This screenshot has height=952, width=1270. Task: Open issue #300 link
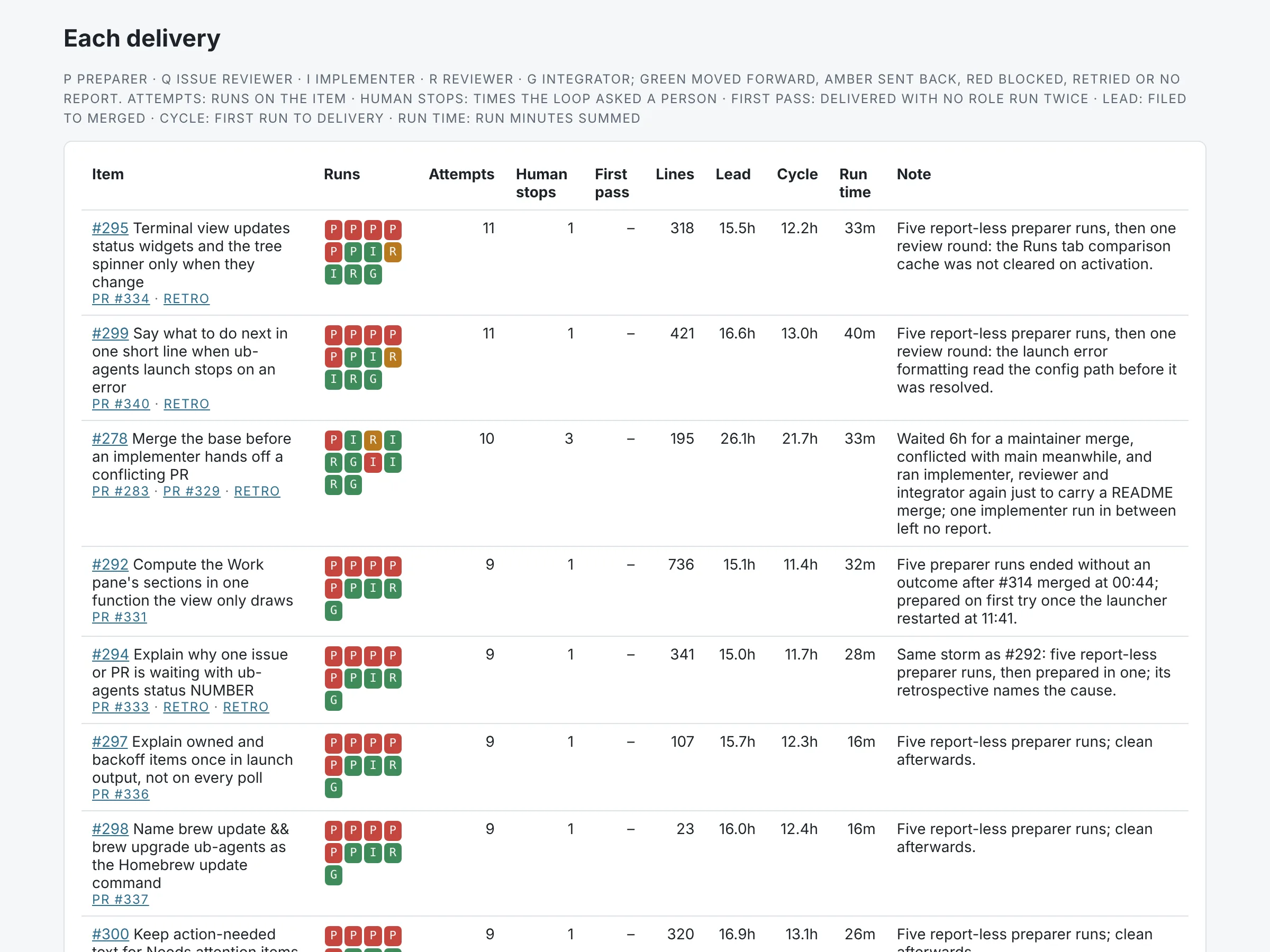(x=110, y=934)
